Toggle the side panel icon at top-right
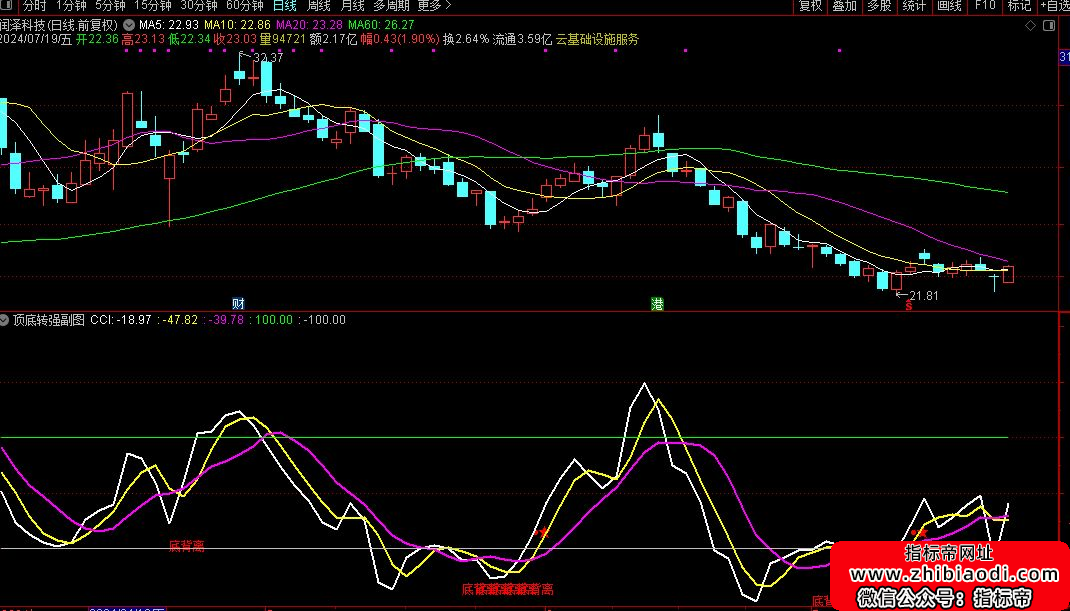This screenshot has height=611, width=1070. click(1049, 26)
